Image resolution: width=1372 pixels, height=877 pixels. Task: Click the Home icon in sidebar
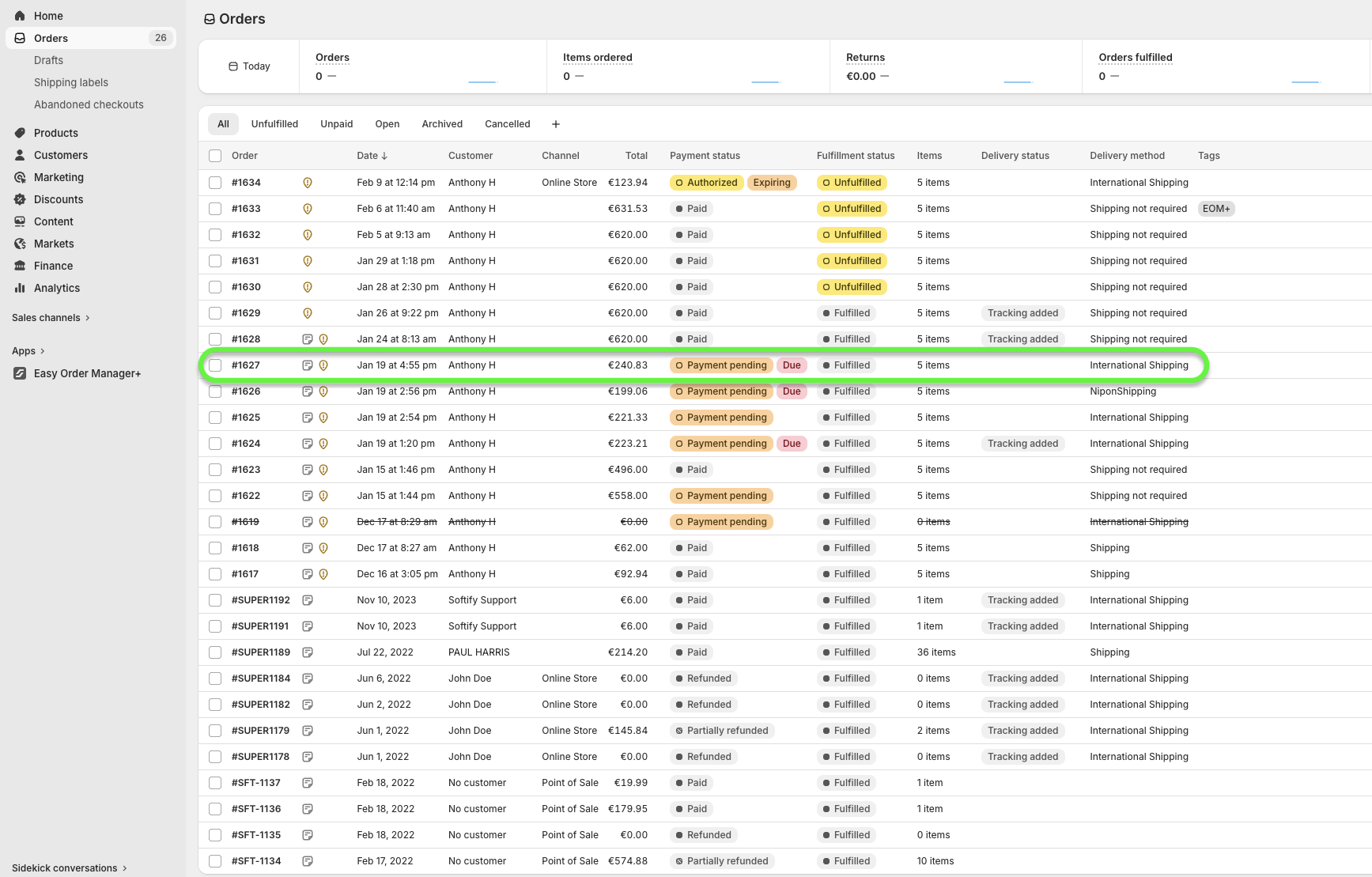pyautogui.click(x=20, y=16)
